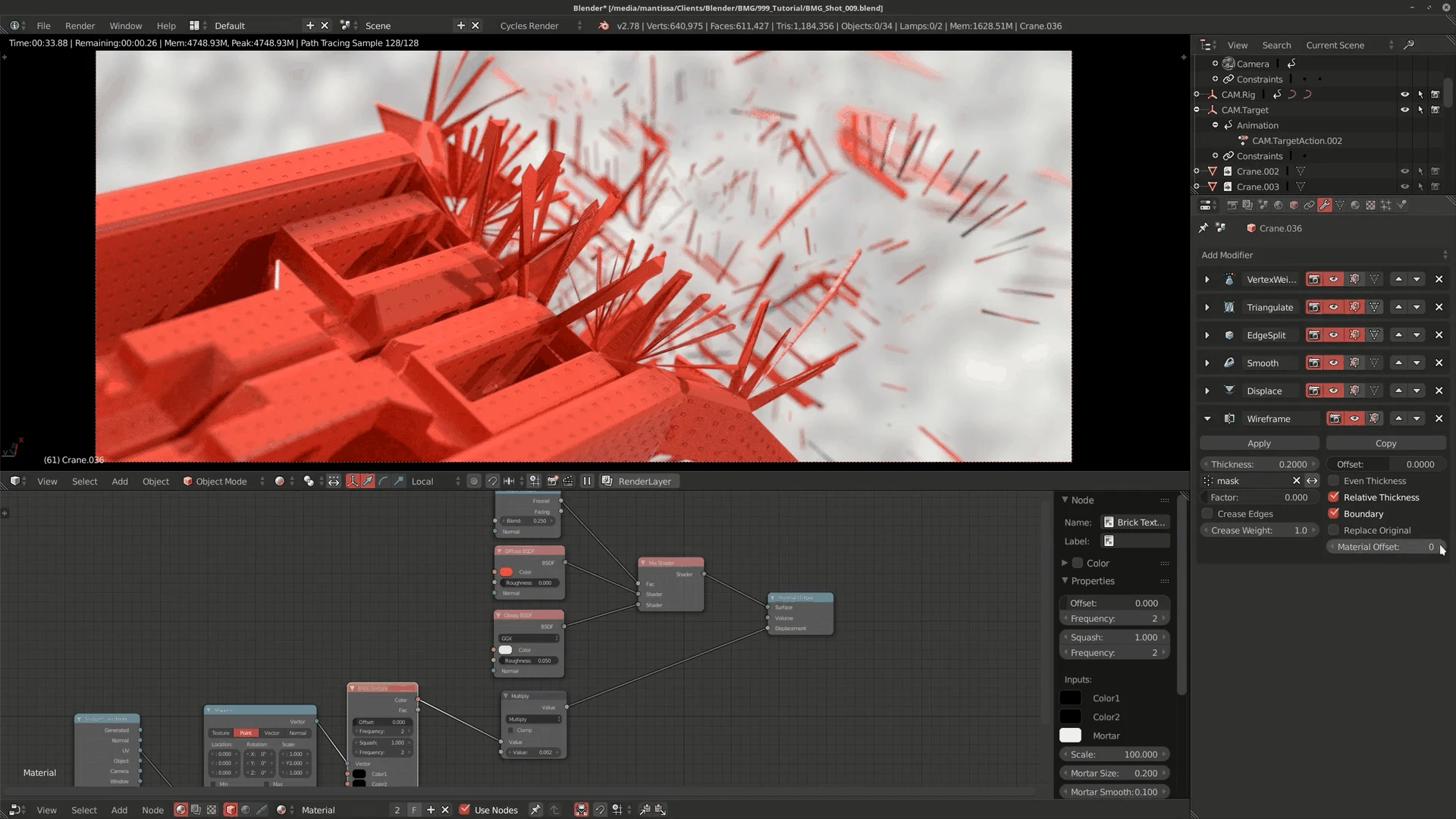This screenshot has width=1456, height=819.
Task: Open the Object Constraints chain tab
Action: (1309, 205)
